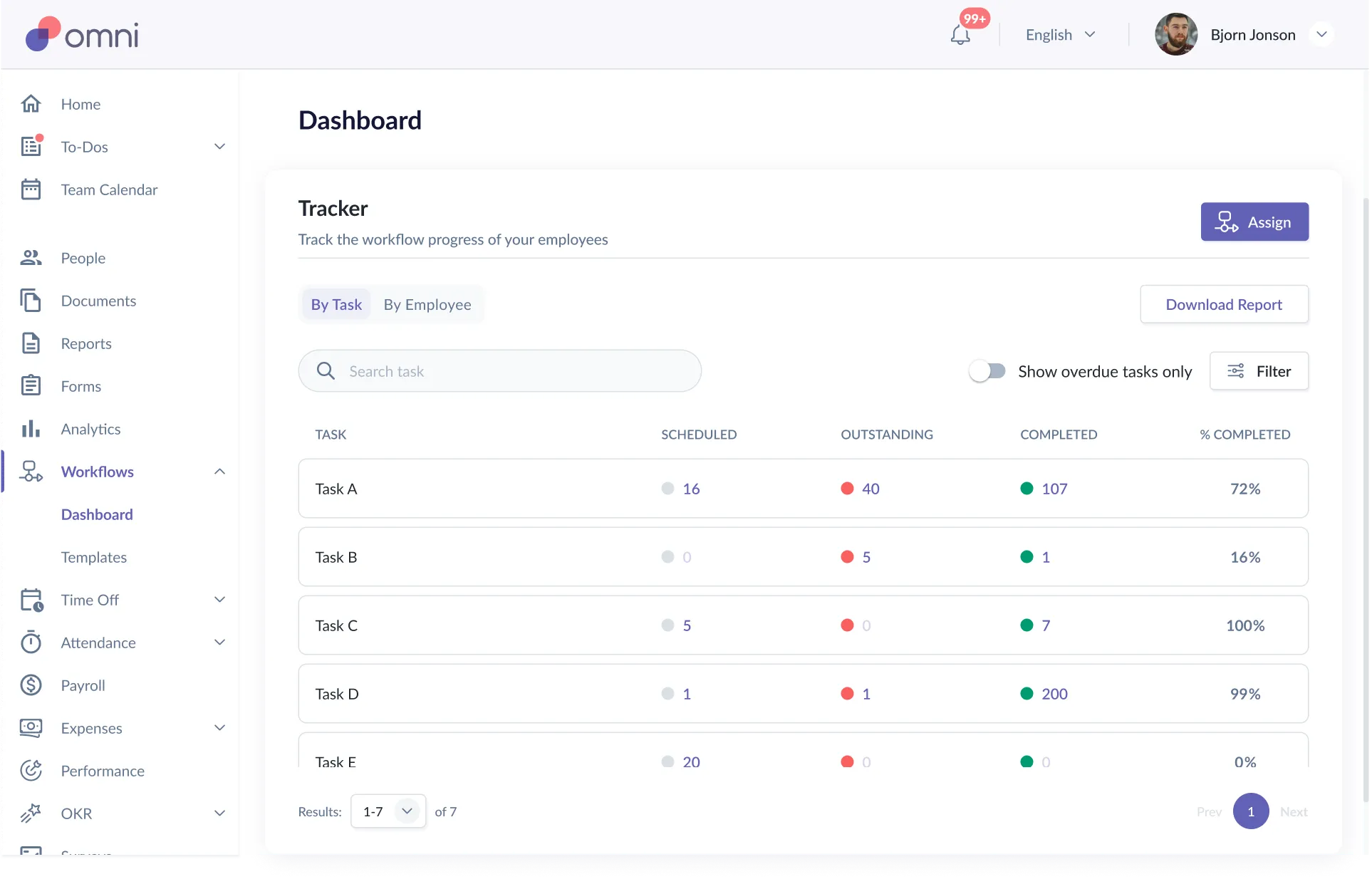Click the Filter button
Viewport: 1372px width, 884px height.
tap(1258, 371)
